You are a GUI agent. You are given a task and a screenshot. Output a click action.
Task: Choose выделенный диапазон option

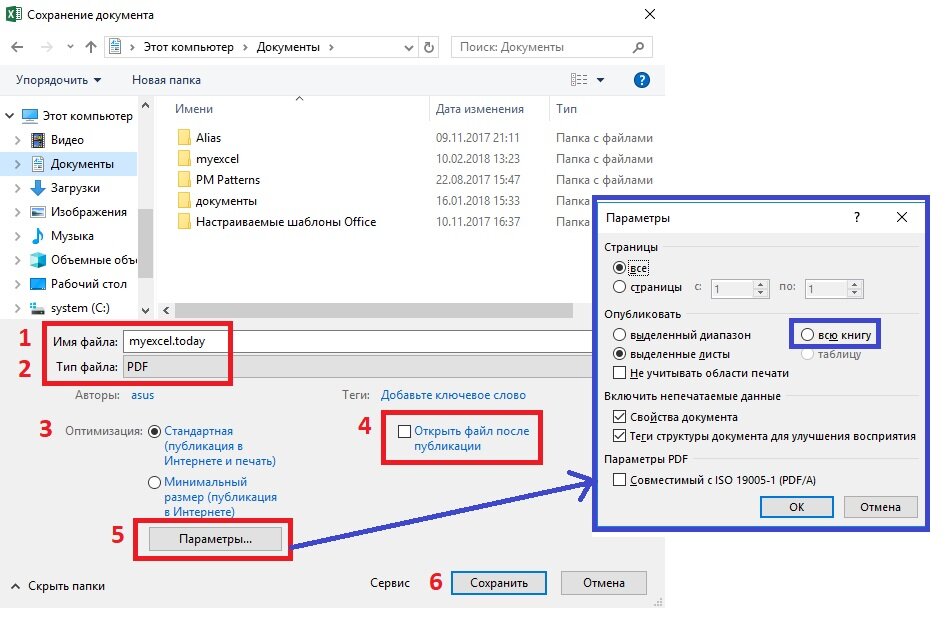point(619,334)
